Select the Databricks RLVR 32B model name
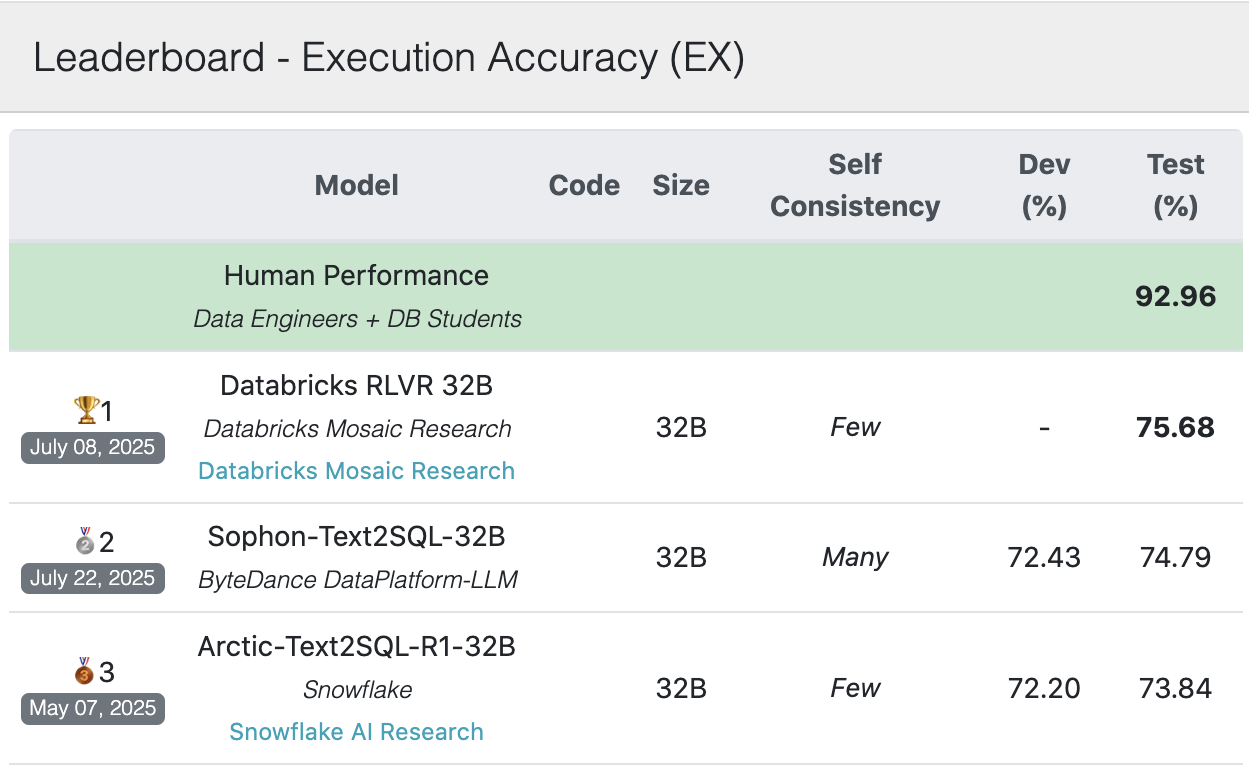Image resolution: width=1249 pixels, height=767 pixels. click(357, 386)
